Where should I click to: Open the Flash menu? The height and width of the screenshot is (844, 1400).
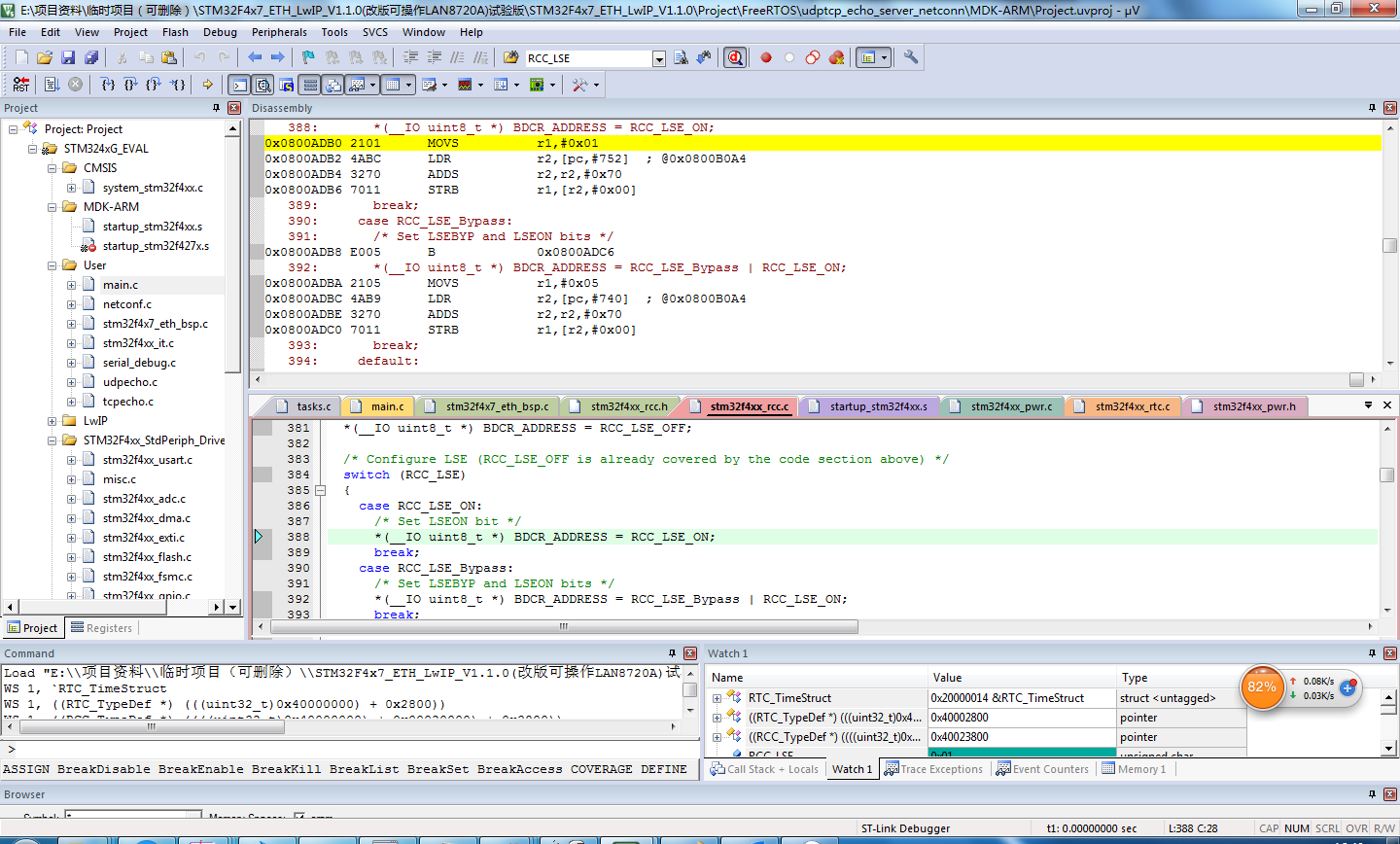[175, 32]
